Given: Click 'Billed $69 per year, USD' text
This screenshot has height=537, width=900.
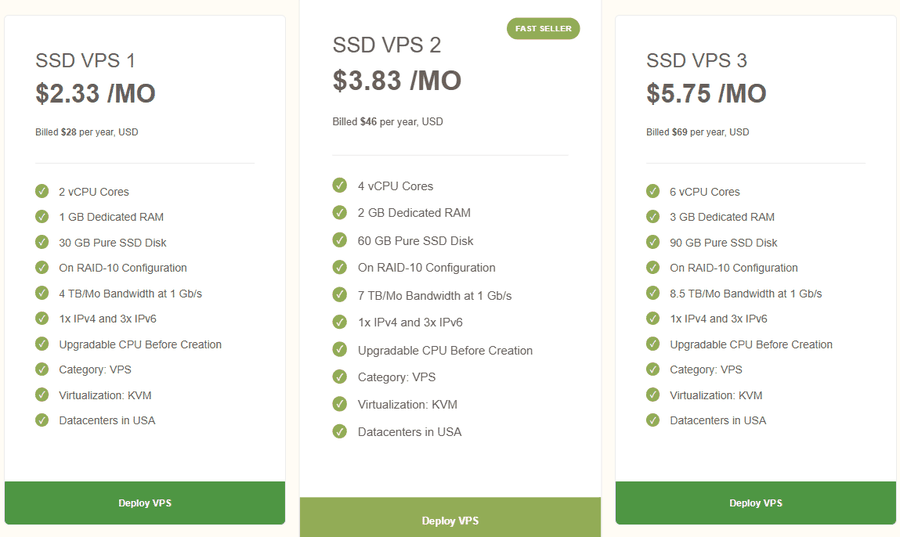Looking at the screenshot, I should pyautogui.click(x=697, y=132).
